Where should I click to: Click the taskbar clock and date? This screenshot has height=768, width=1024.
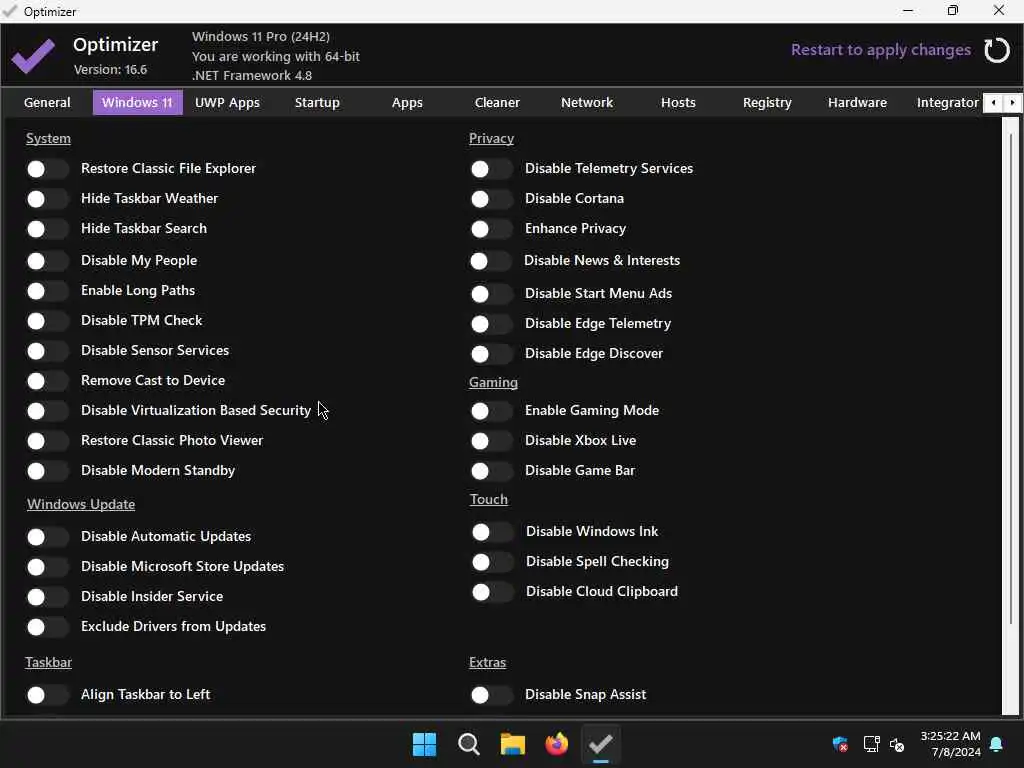950,744
